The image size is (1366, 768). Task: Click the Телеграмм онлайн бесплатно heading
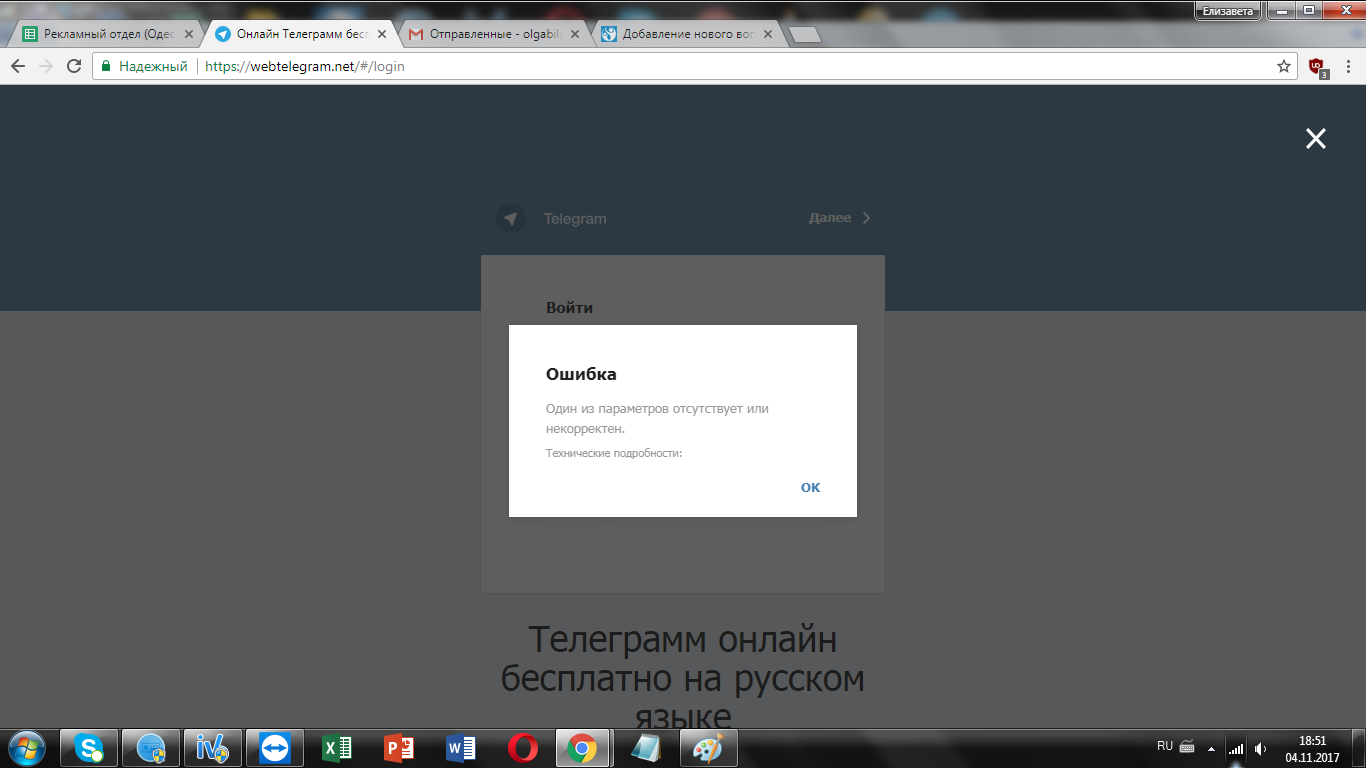click(x=682, y=678)
